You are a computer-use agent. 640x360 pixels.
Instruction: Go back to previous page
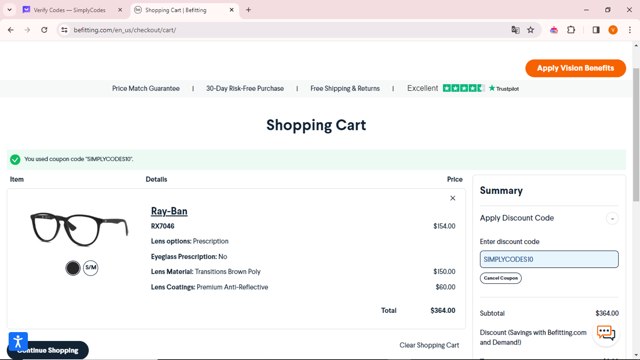click(11, 30)
